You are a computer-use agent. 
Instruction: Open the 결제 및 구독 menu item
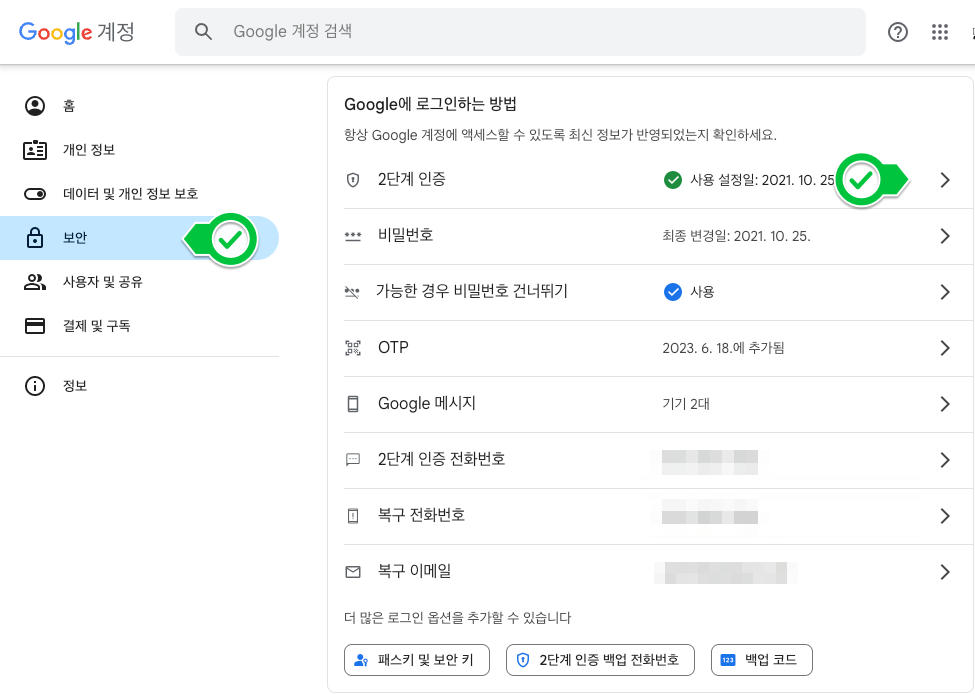pos(139,326)
